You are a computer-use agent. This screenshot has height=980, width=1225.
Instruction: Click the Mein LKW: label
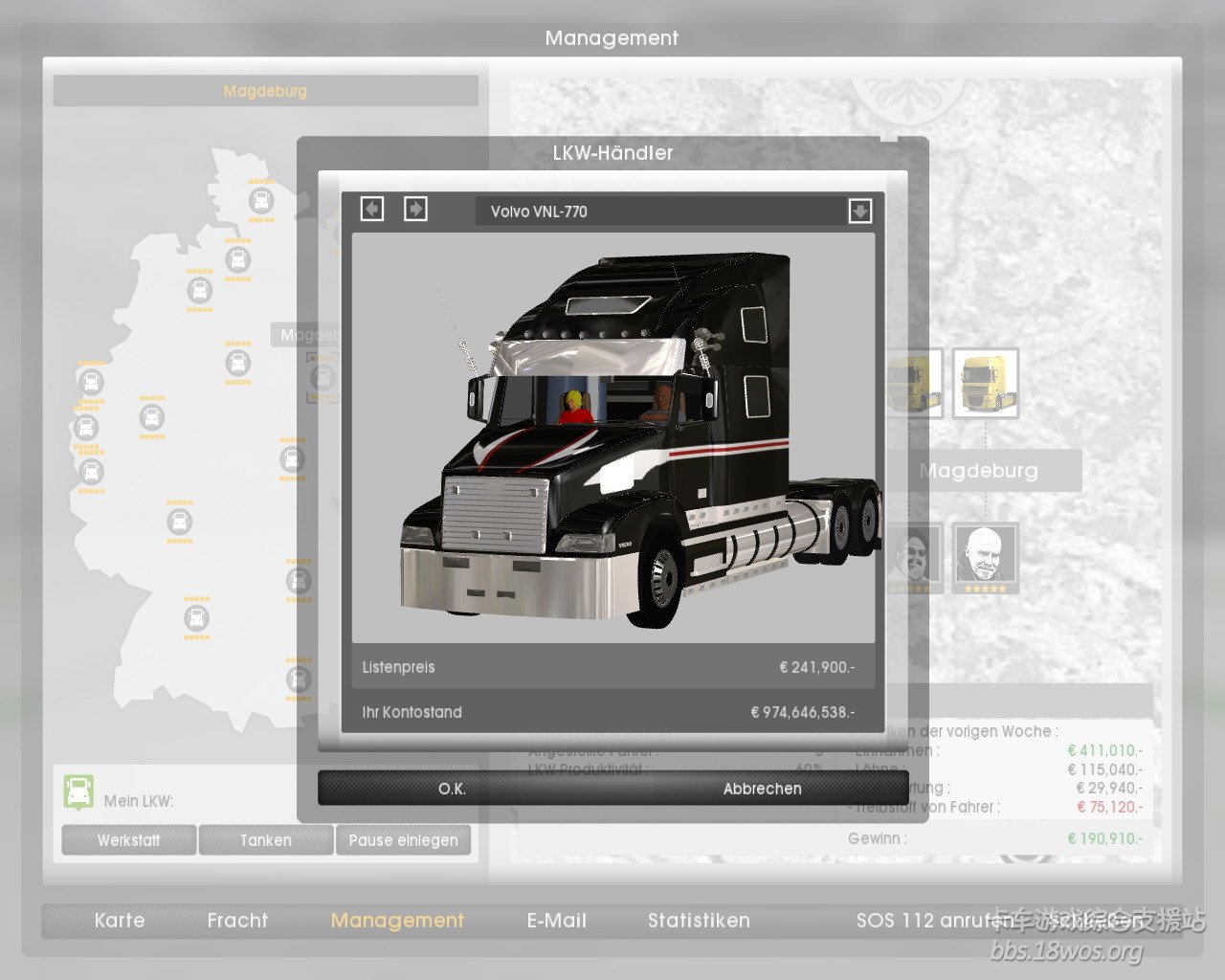[138, 801]
